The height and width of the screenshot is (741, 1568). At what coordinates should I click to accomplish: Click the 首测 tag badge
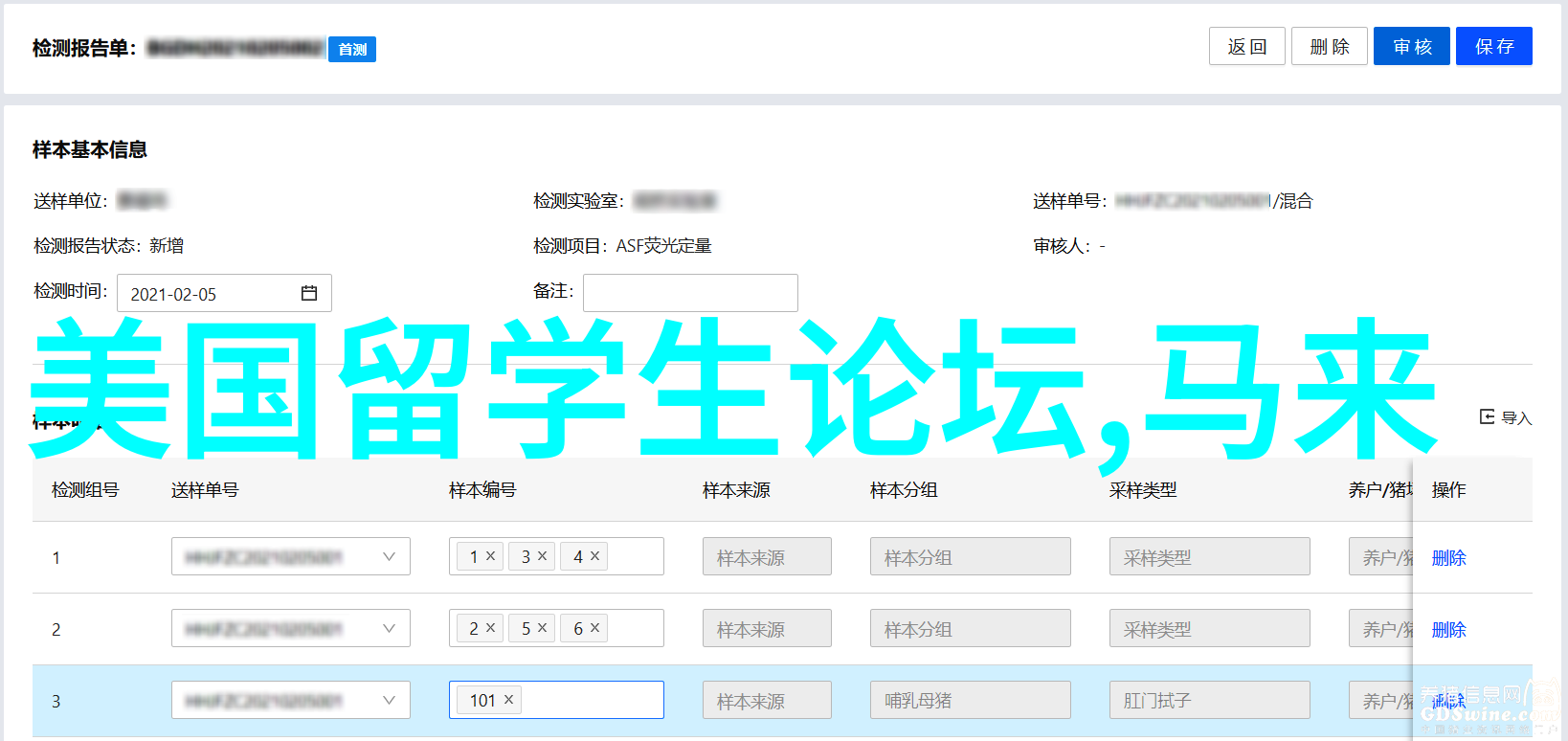(352, 49)
